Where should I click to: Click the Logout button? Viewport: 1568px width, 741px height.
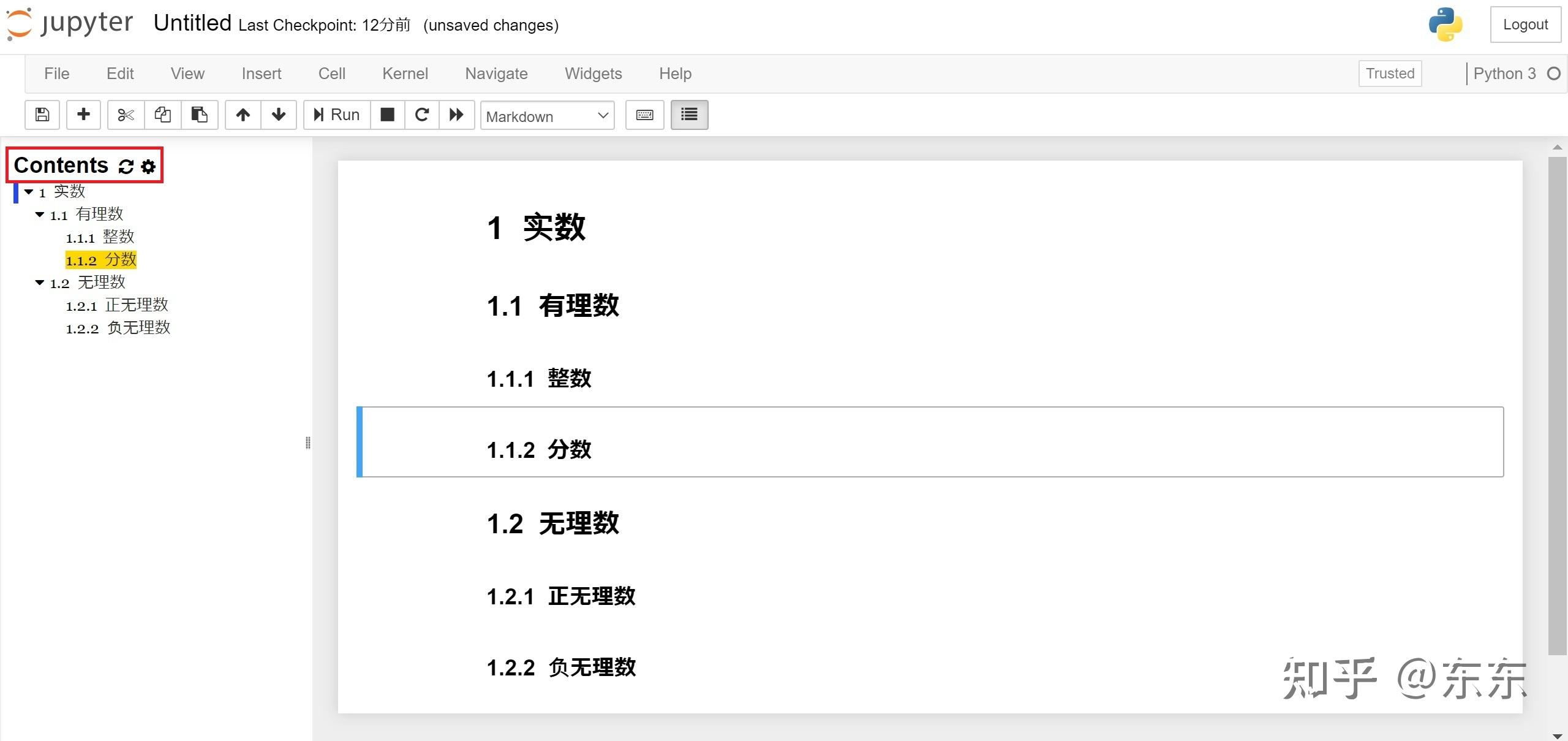(x=1525, y=25)
